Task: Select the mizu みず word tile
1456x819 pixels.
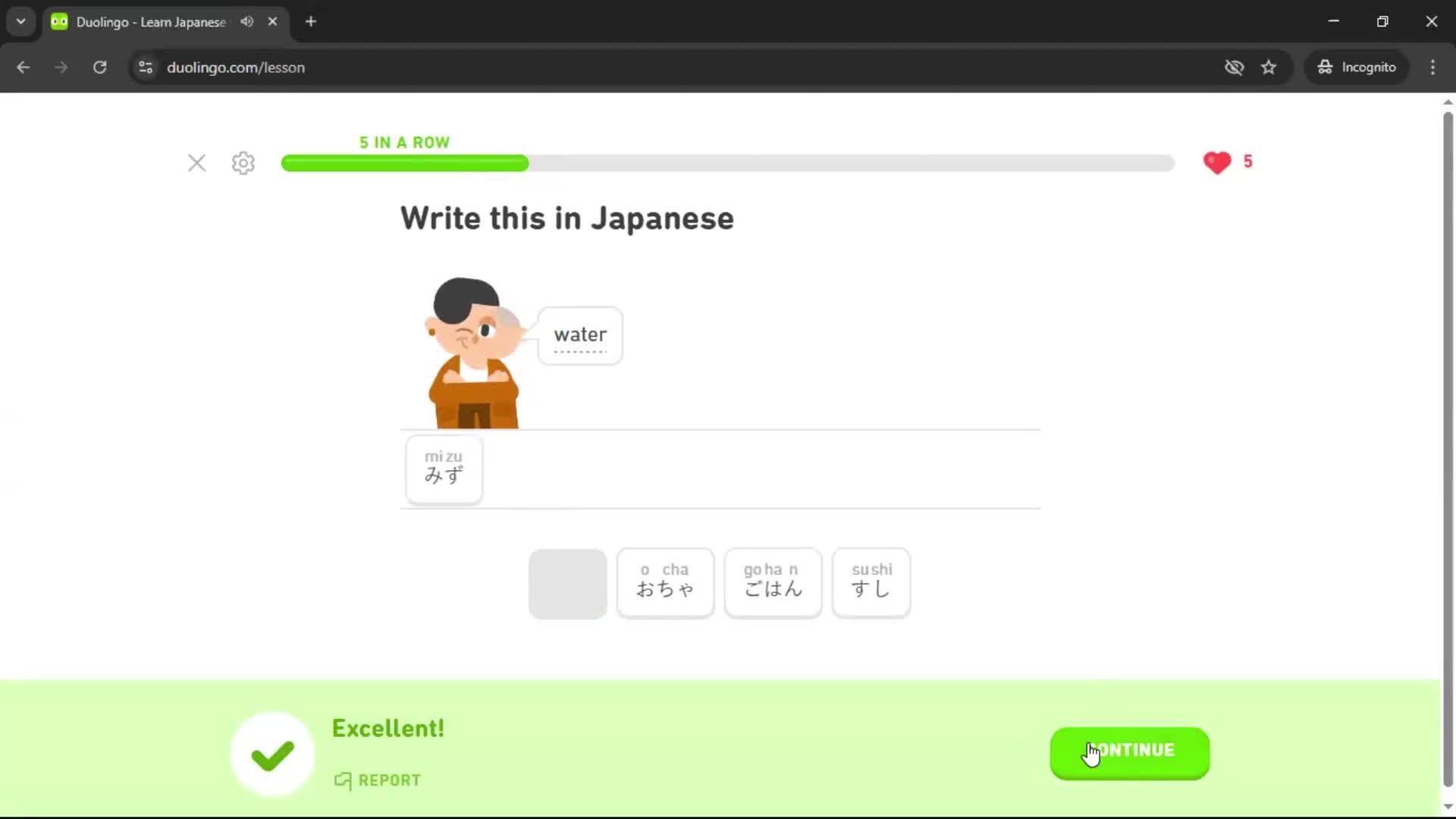Action: click(443, 469)
